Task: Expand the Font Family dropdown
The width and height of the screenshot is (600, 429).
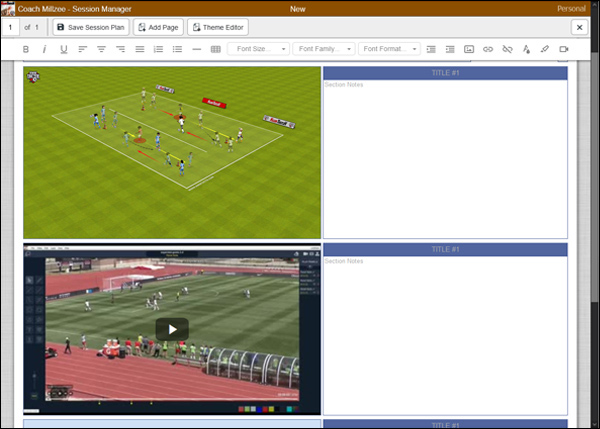Action: 324,49
